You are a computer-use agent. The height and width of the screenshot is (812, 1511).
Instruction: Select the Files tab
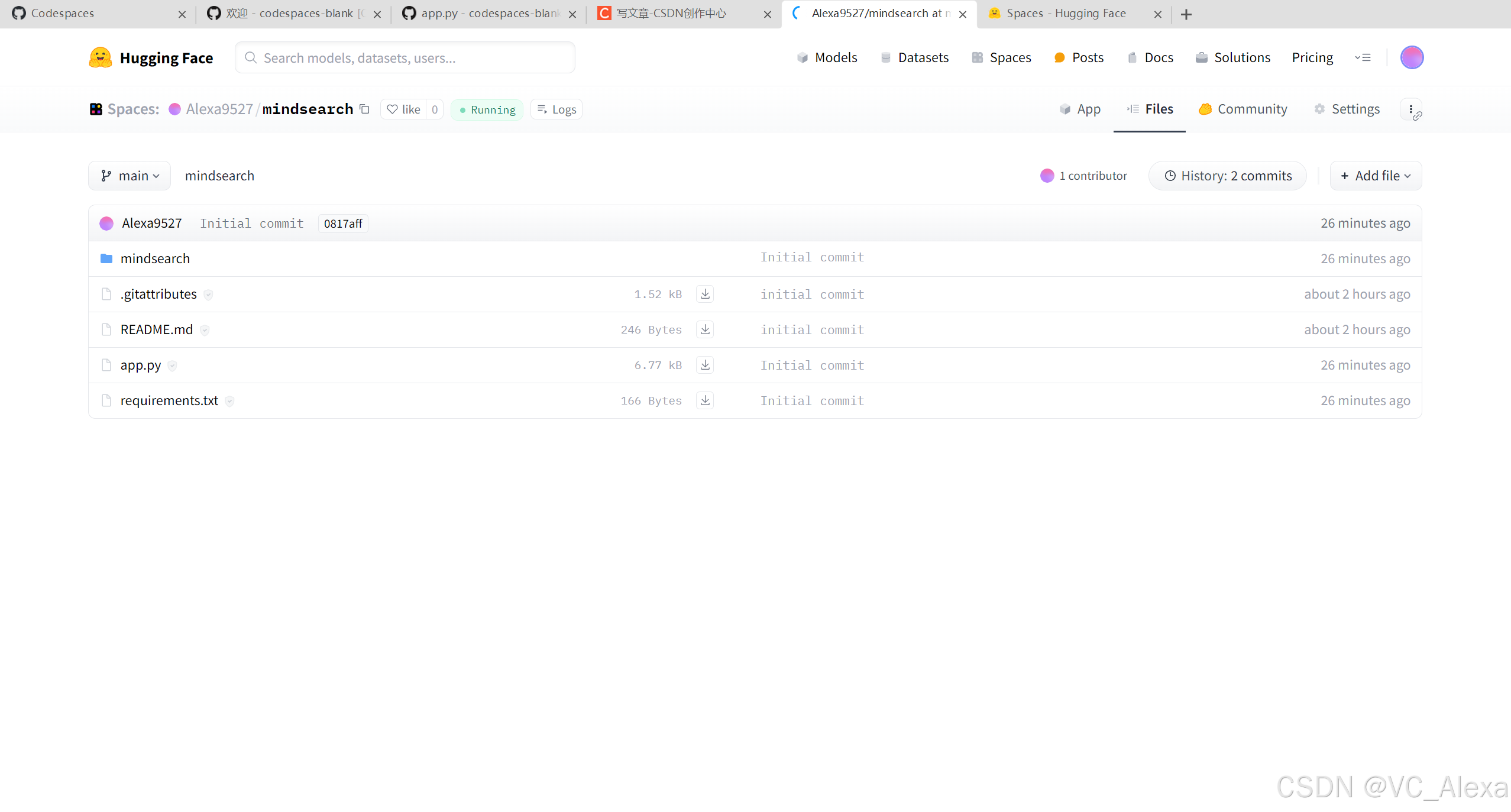tap(1150, 109)
